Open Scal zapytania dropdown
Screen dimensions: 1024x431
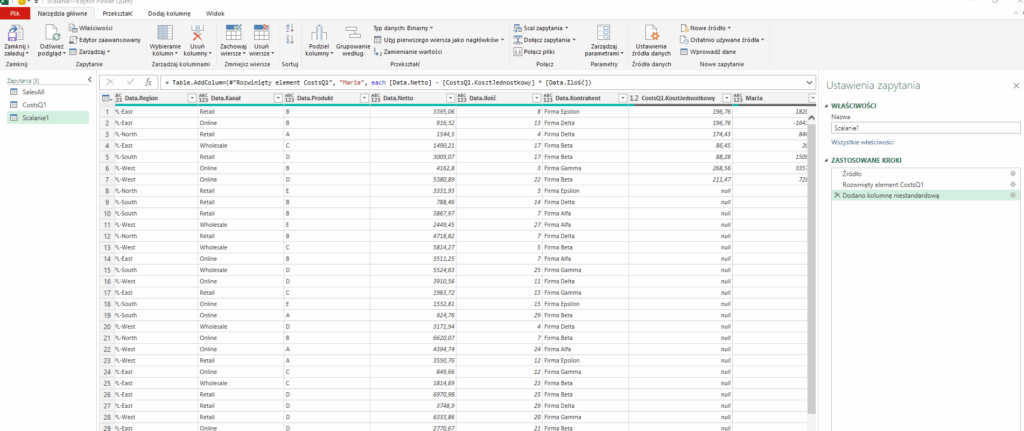click(x=541, y=28)
